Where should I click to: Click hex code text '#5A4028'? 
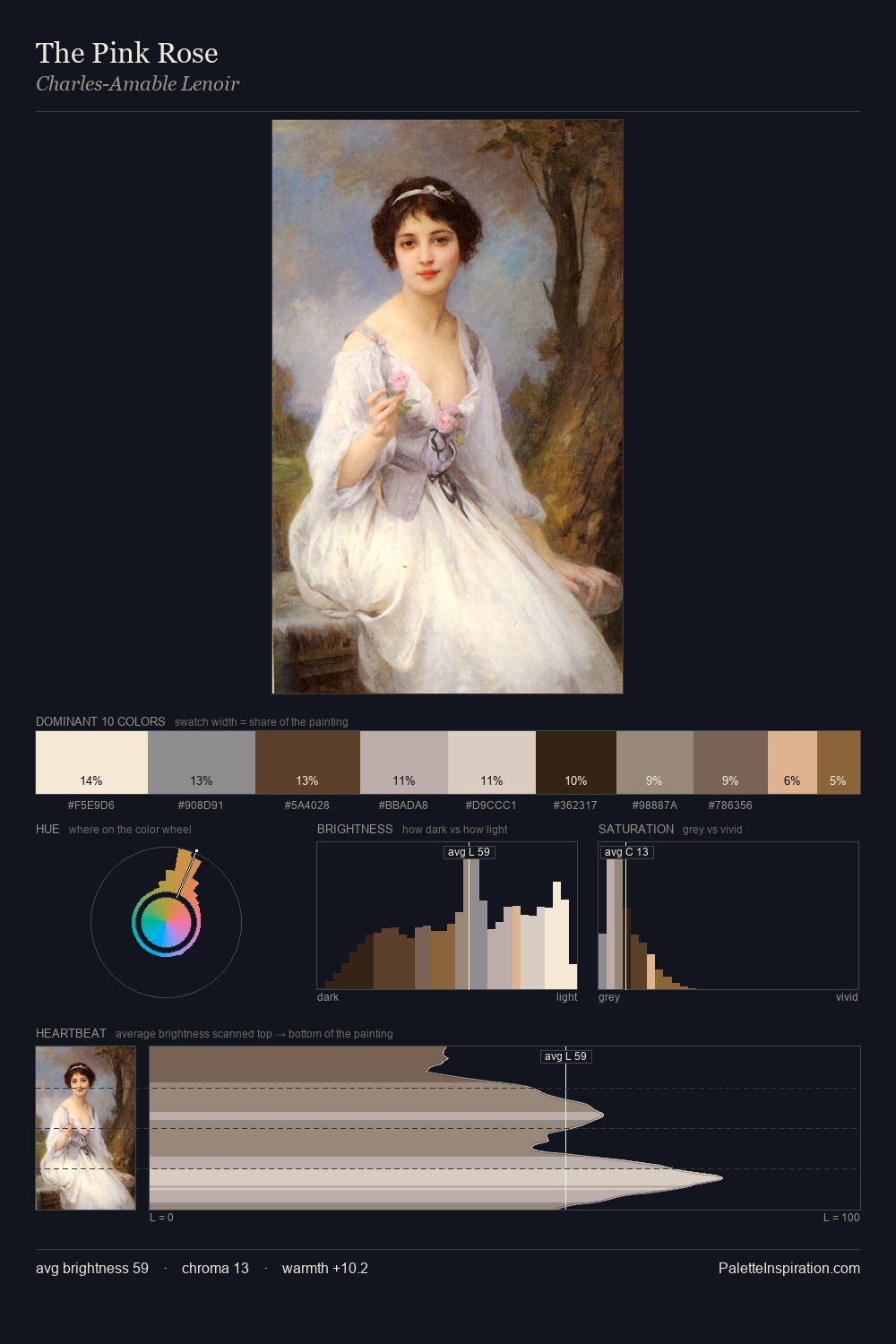[307, 806]
